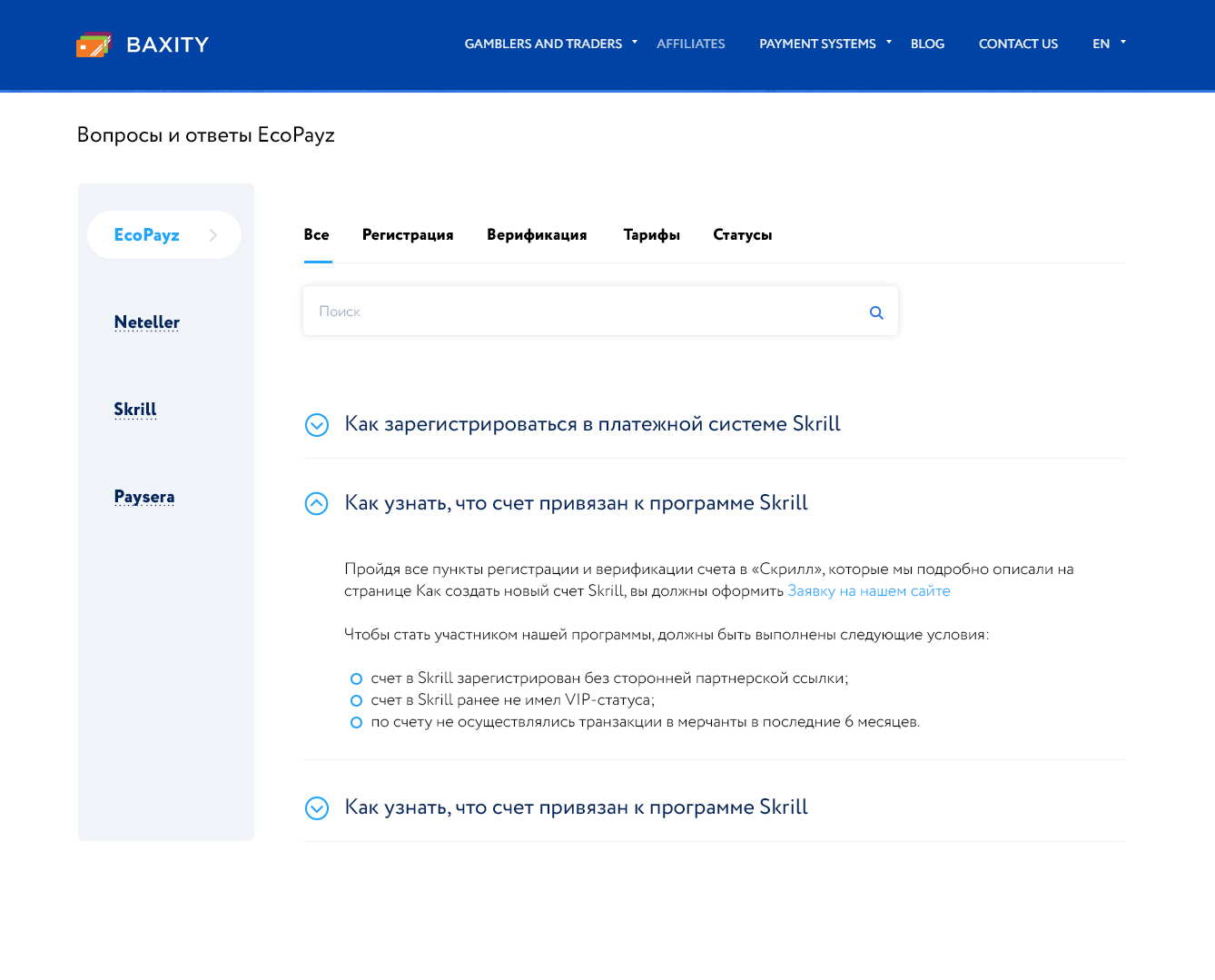1215x980 pixels.
Task: Click the arrow icon beside EcoPayz
Action: (213, 235)
